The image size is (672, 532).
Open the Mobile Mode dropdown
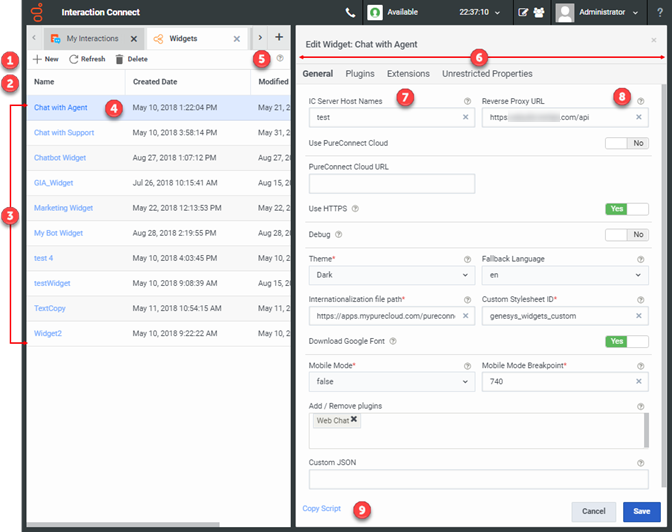pos(392,382)
